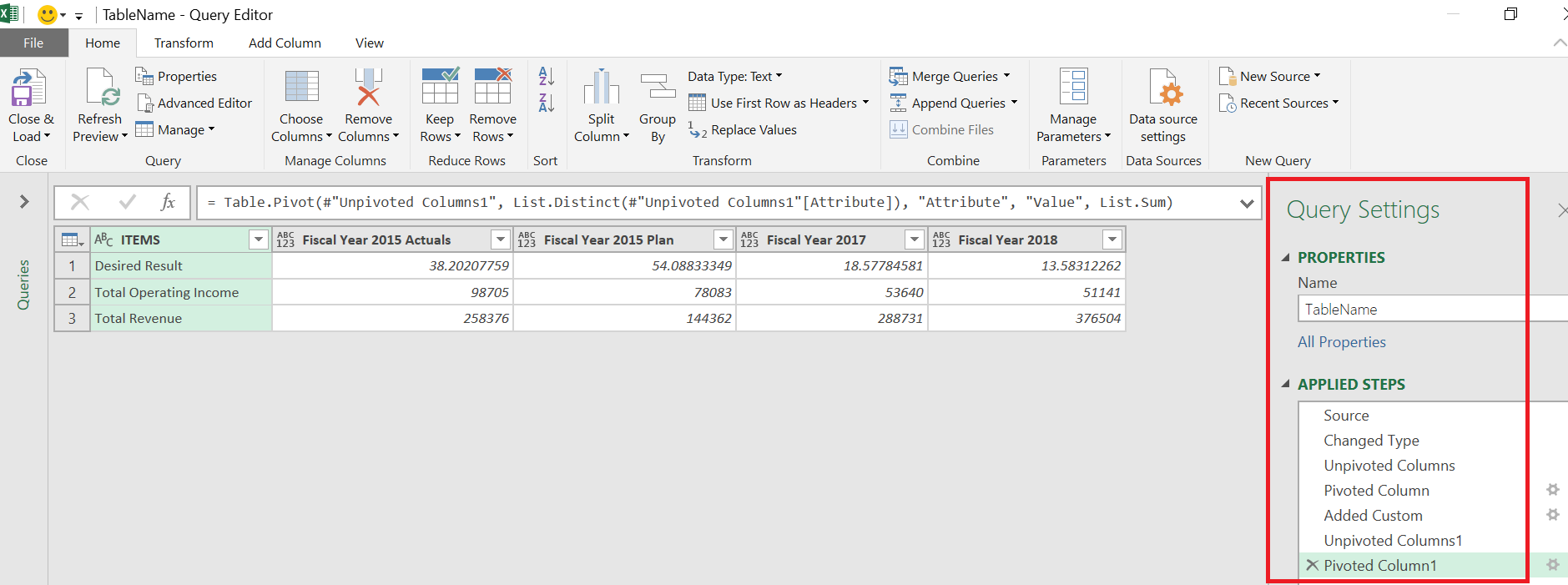Click the query Name field
This screenshot has width=1568, height=585.
[1433, 310]
